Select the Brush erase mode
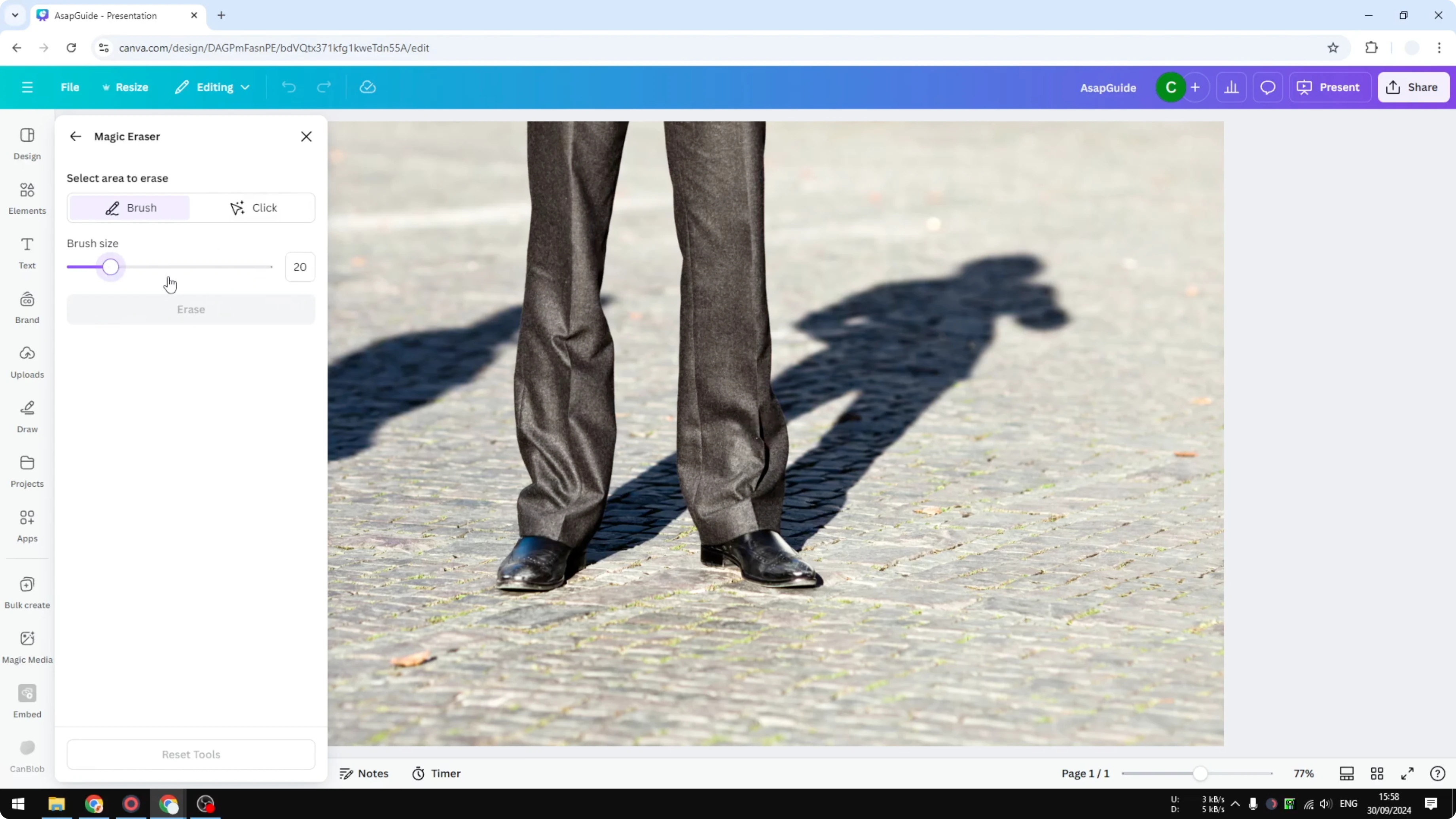1456x819 pixels. pyautogui.click(x=130, y=207)
